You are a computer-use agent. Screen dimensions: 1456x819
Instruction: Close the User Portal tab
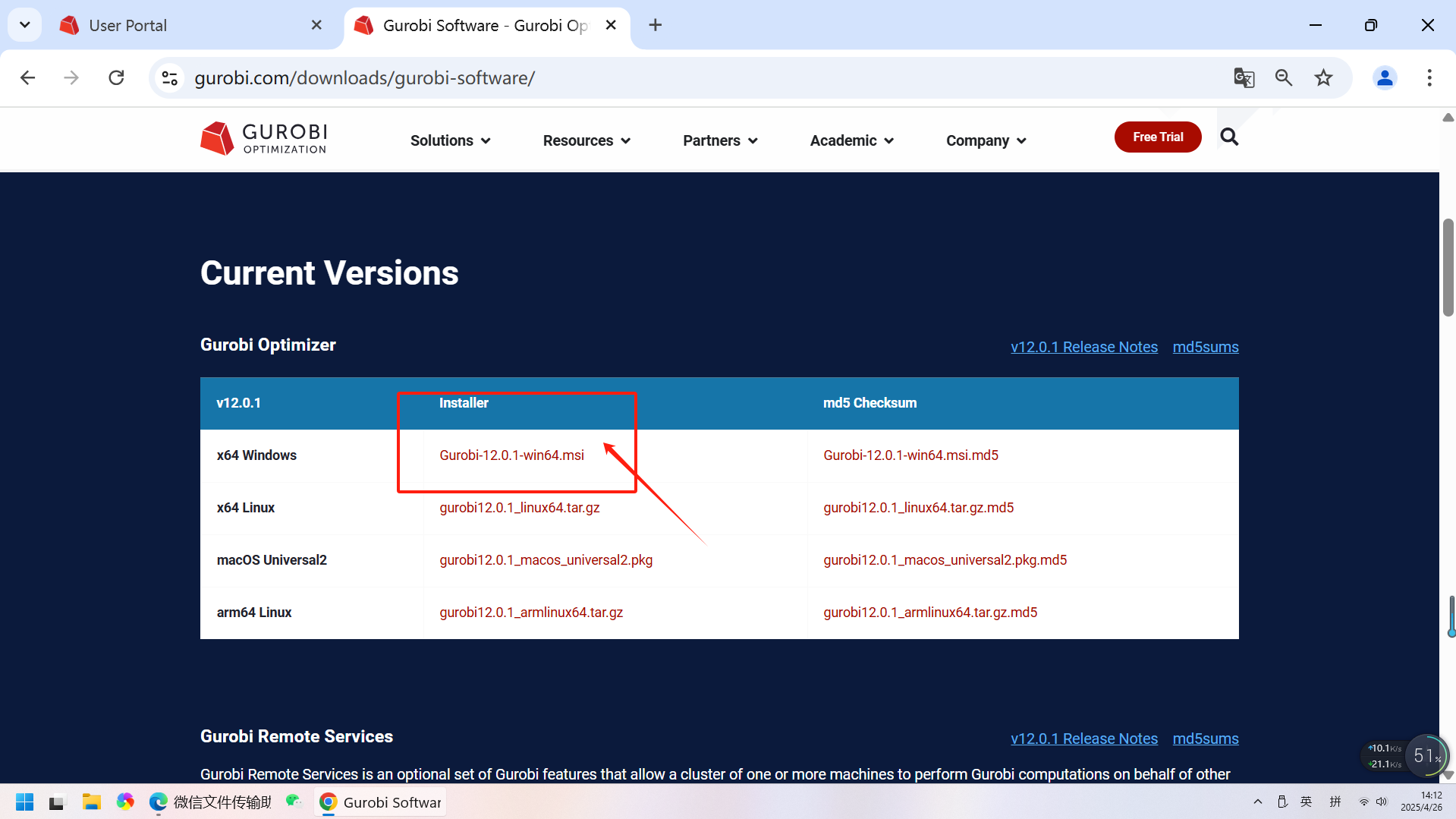click(316, 25)
